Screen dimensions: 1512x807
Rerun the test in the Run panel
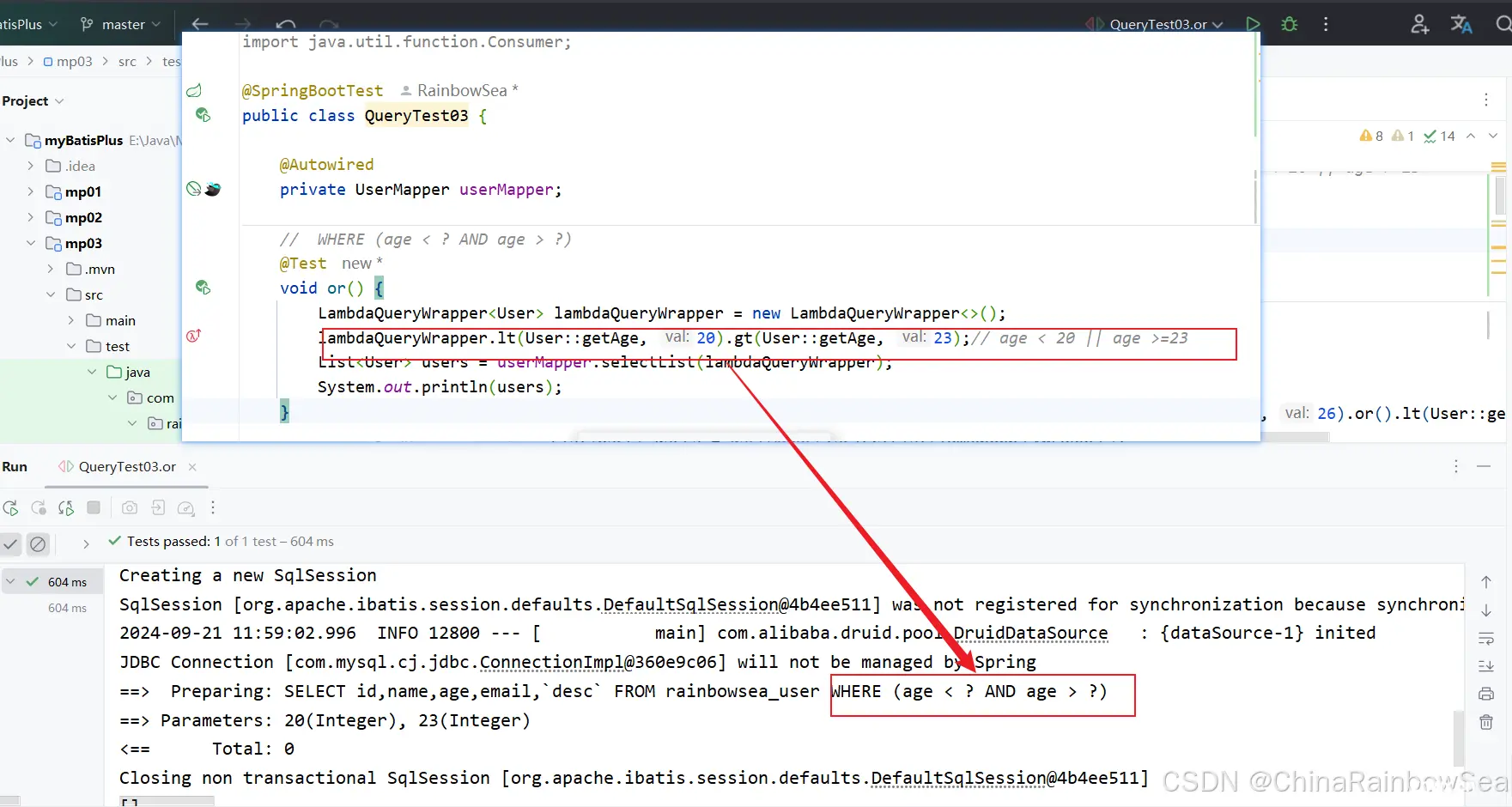(10, 507)
